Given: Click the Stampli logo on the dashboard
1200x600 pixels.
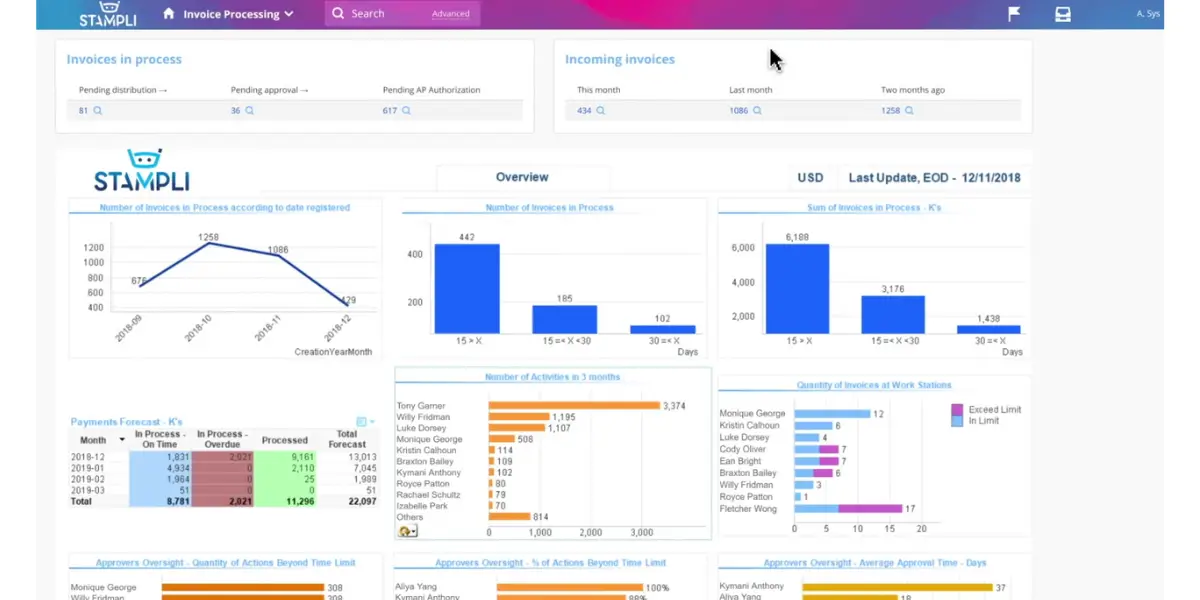Looking at the screenshot, I should click(x=142, y=170).
